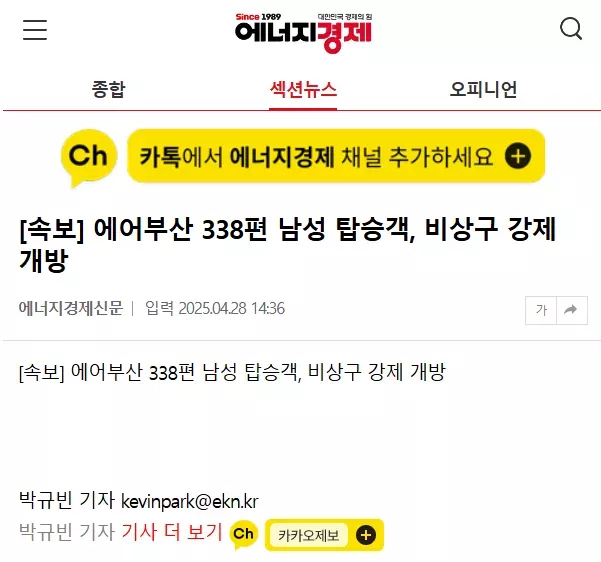
Task: Click the 에너지경제 logo
Action: click(x=304, y=33)
